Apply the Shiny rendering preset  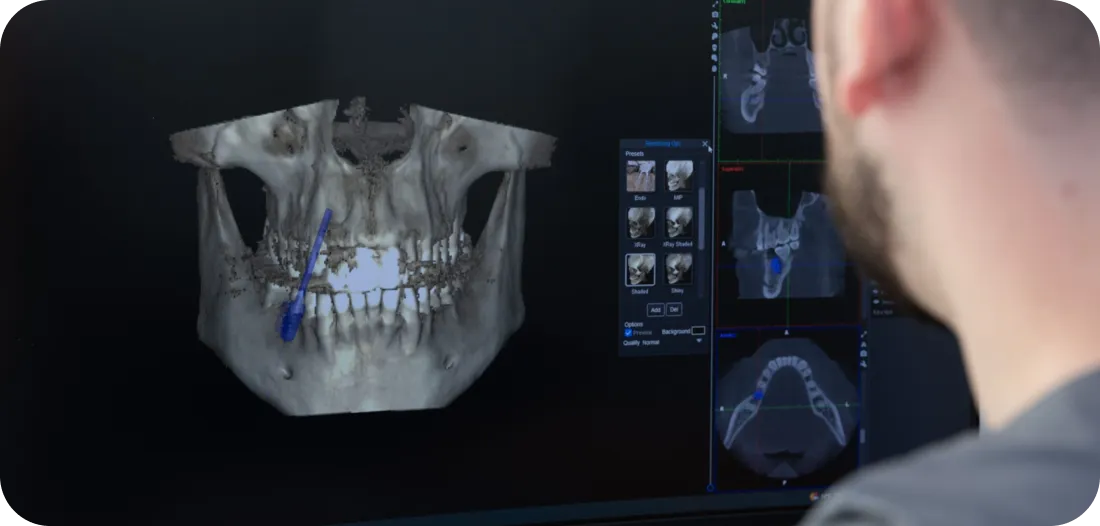point(678,269)
